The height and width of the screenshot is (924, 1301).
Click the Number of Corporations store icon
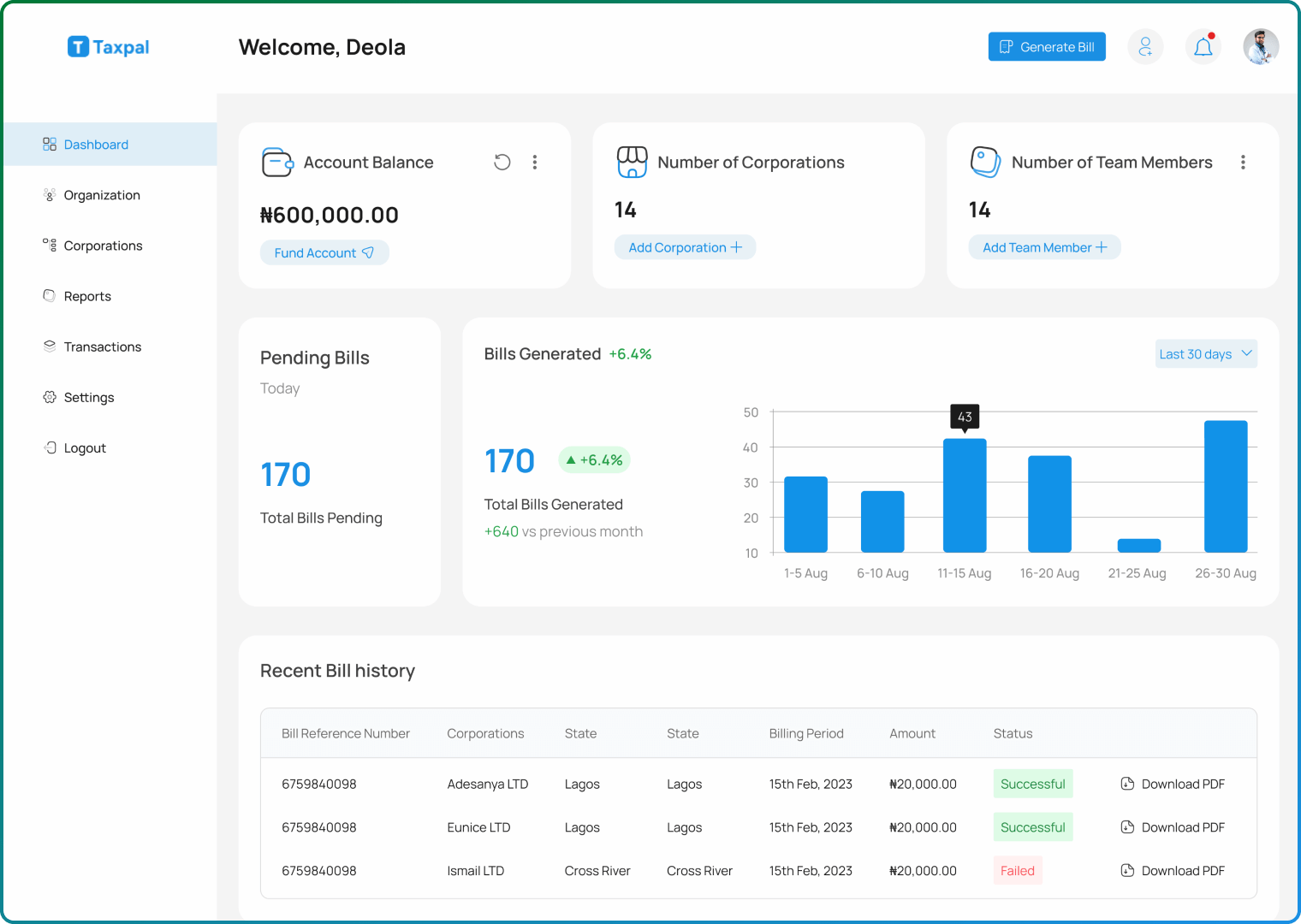(x=632, y=162)
